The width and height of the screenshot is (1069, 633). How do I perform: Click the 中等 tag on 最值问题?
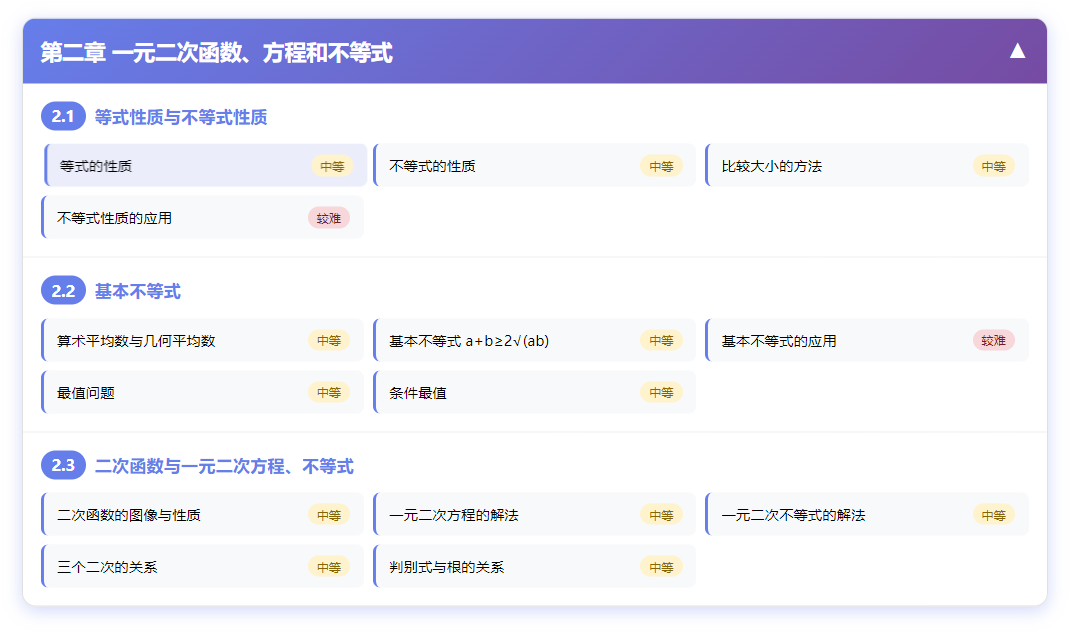pyautogui.click(x=329, y=392)
